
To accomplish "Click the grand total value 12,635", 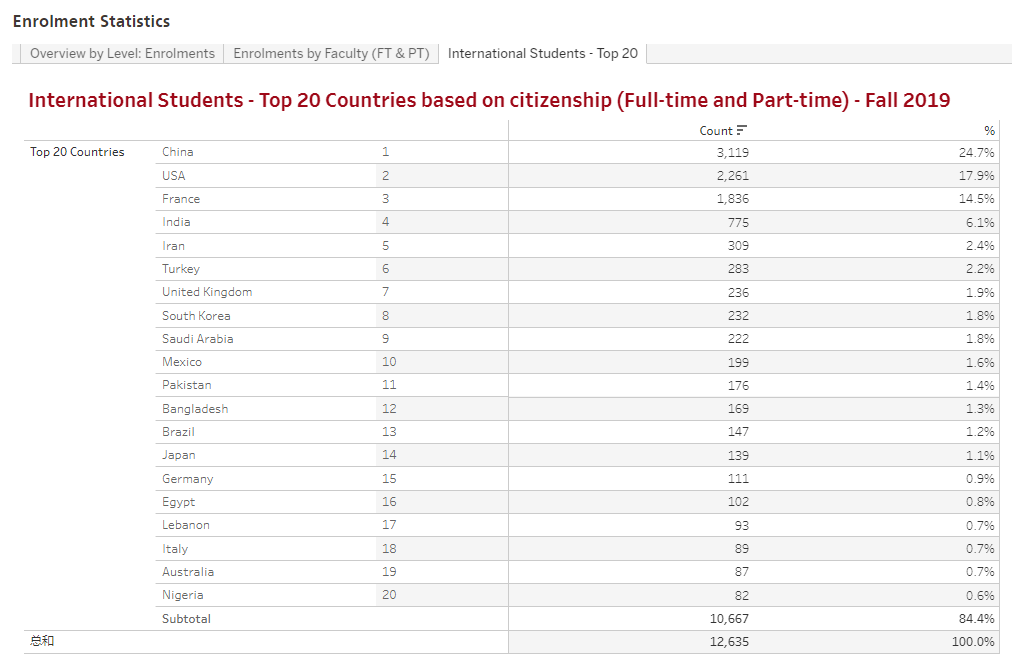I will tap(729, 642).
